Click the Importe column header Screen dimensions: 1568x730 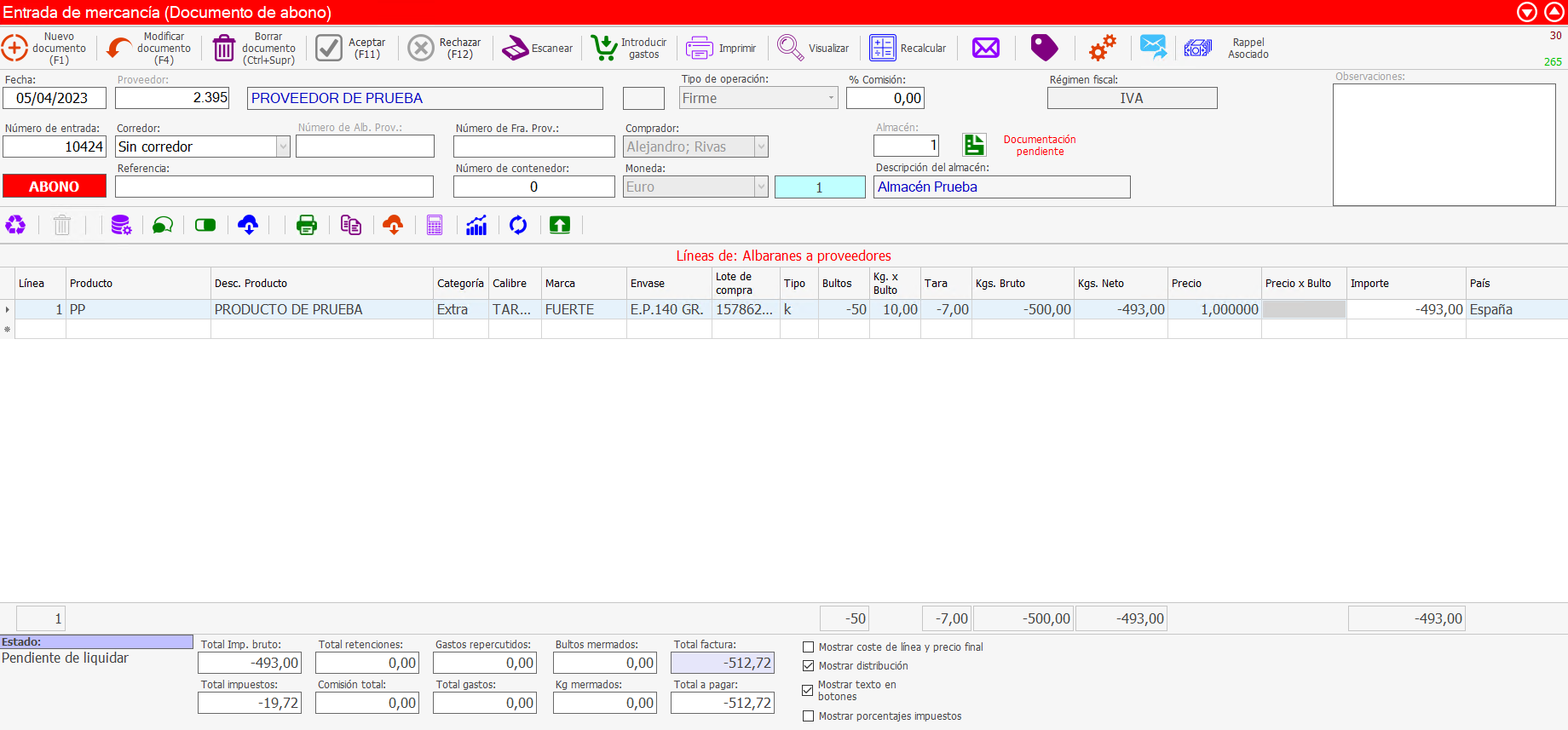point(1369,284)
